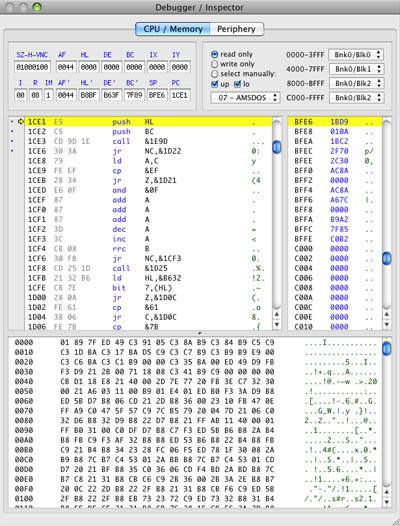This screenshot has width=400, height=526.
Task: Click memory dump scrollbar thumb
Action: click(387, 348)
